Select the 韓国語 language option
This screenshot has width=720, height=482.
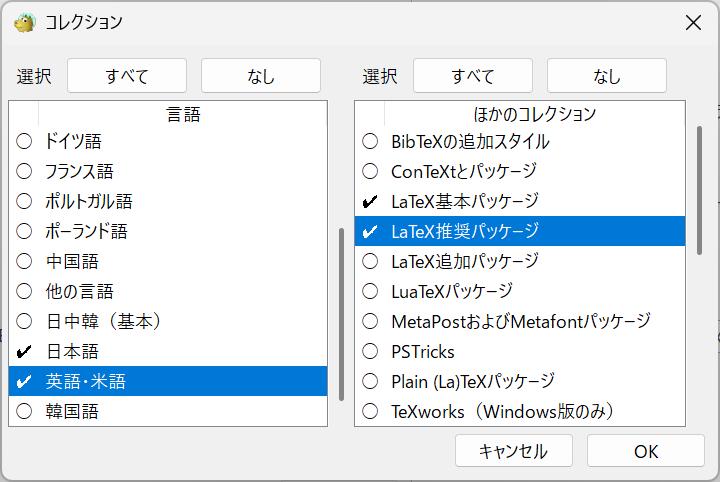click(24, 411)
